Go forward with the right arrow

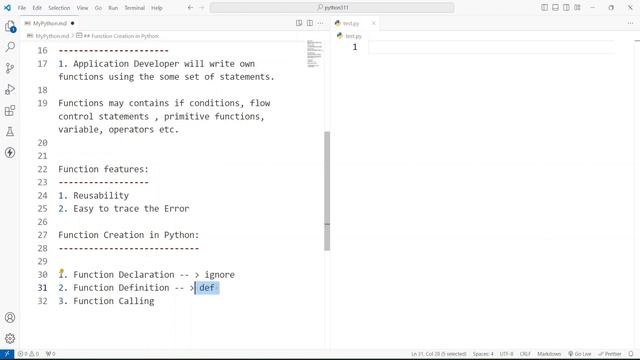(201, 7)
